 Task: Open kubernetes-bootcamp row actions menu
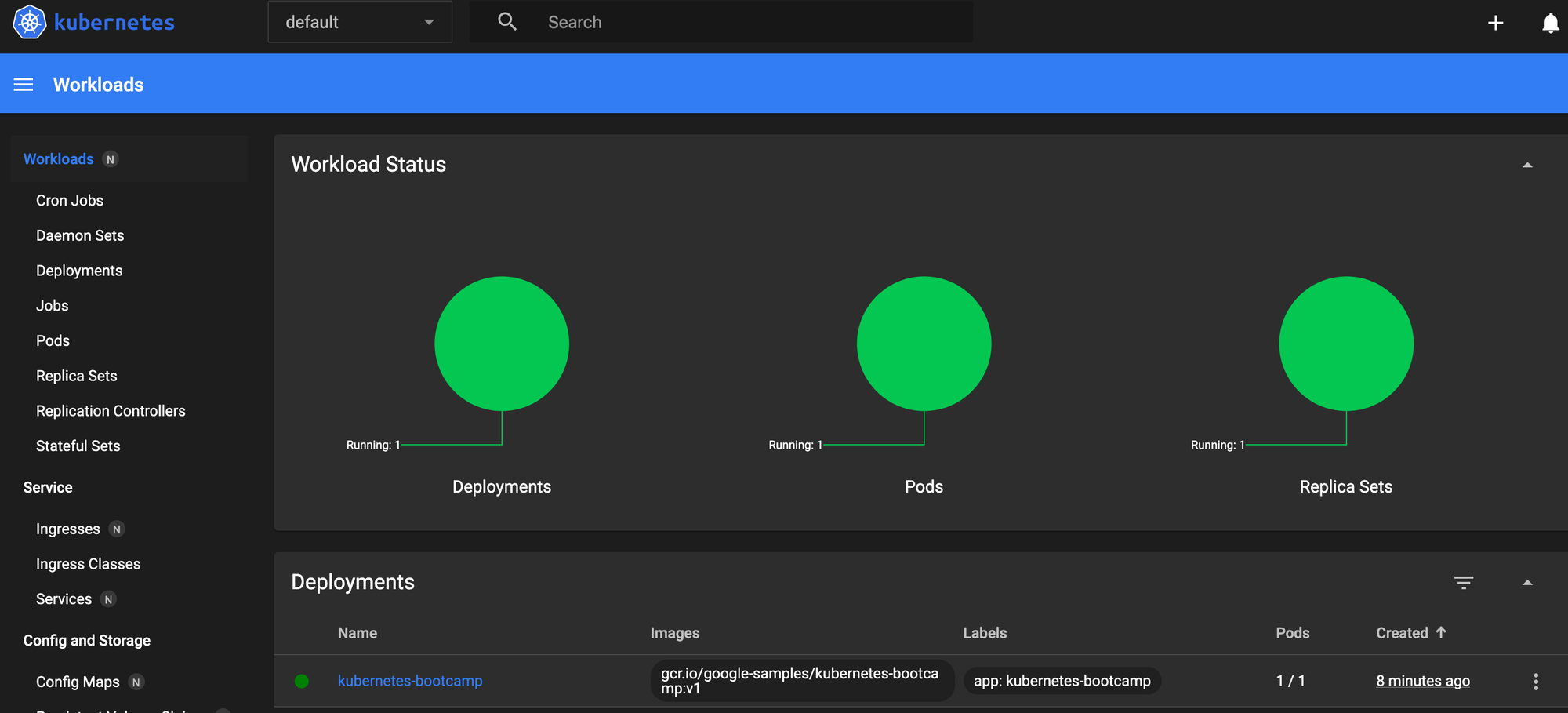[1536, 682]
